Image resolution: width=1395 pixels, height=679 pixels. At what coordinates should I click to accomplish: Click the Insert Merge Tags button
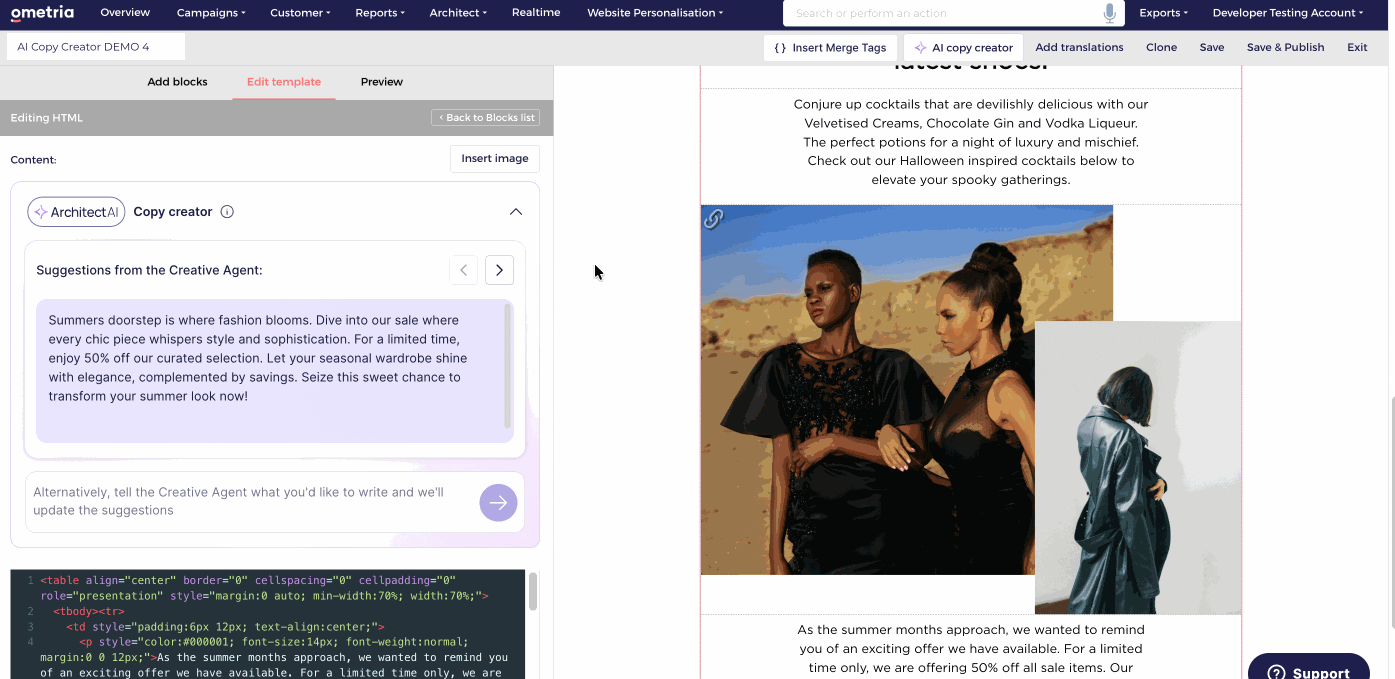tap(830, 47)
